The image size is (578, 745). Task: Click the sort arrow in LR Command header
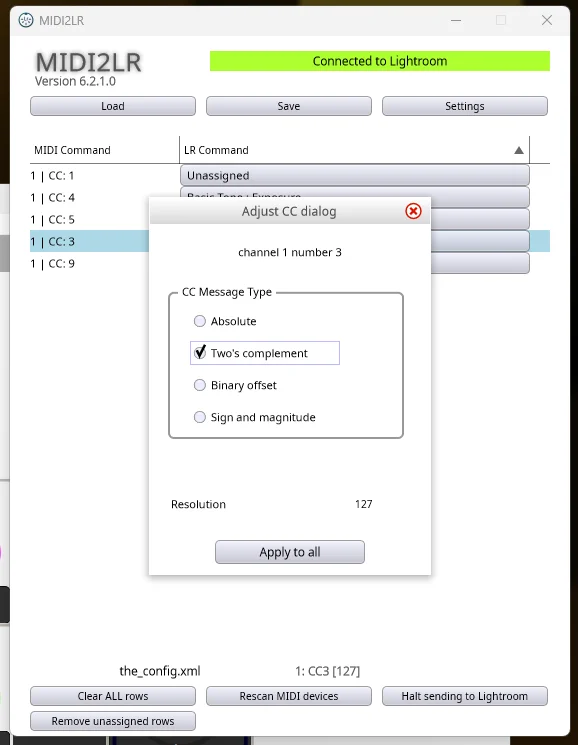(519, 150)
